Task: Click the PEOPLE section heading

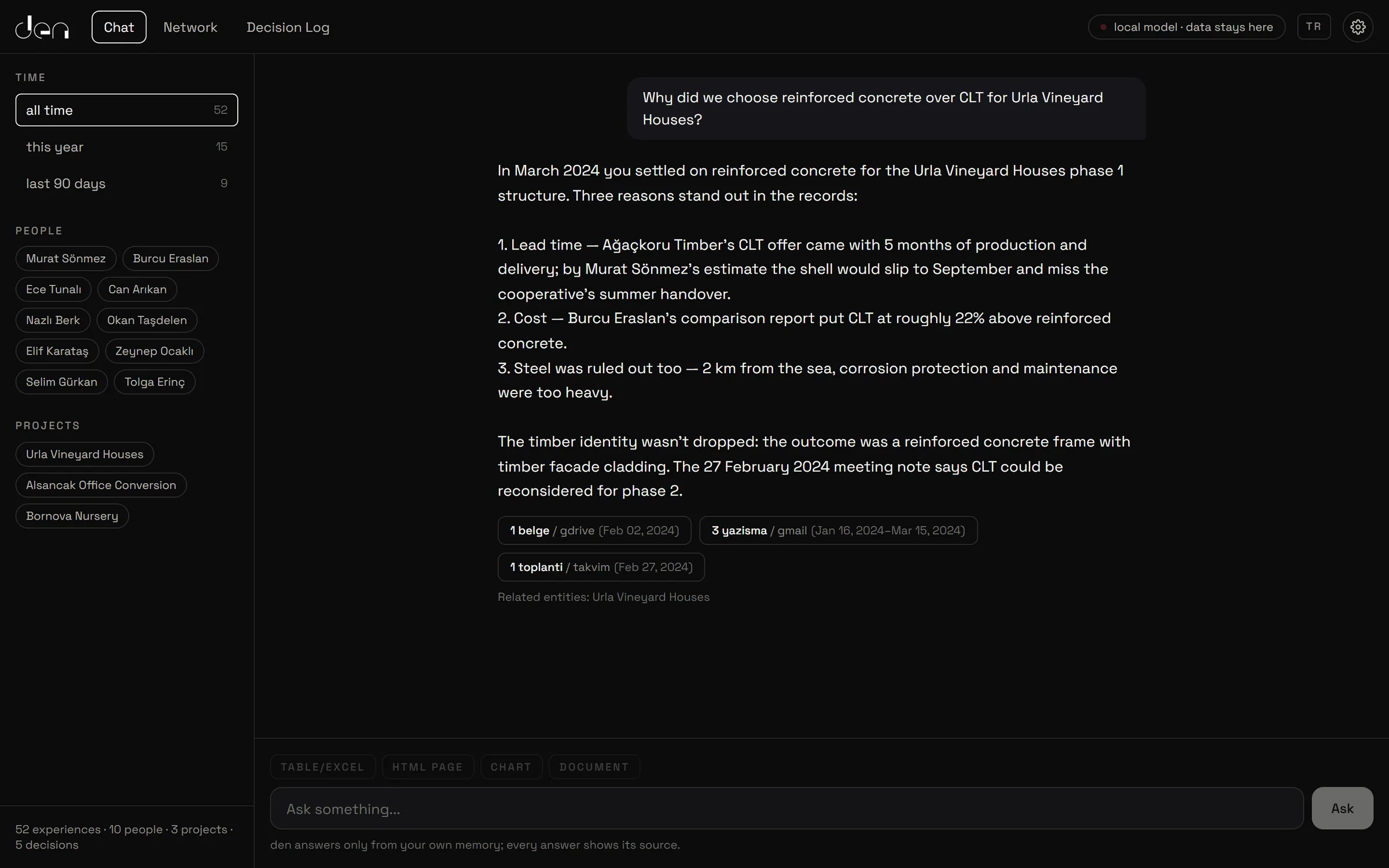Action: [39, 231]
